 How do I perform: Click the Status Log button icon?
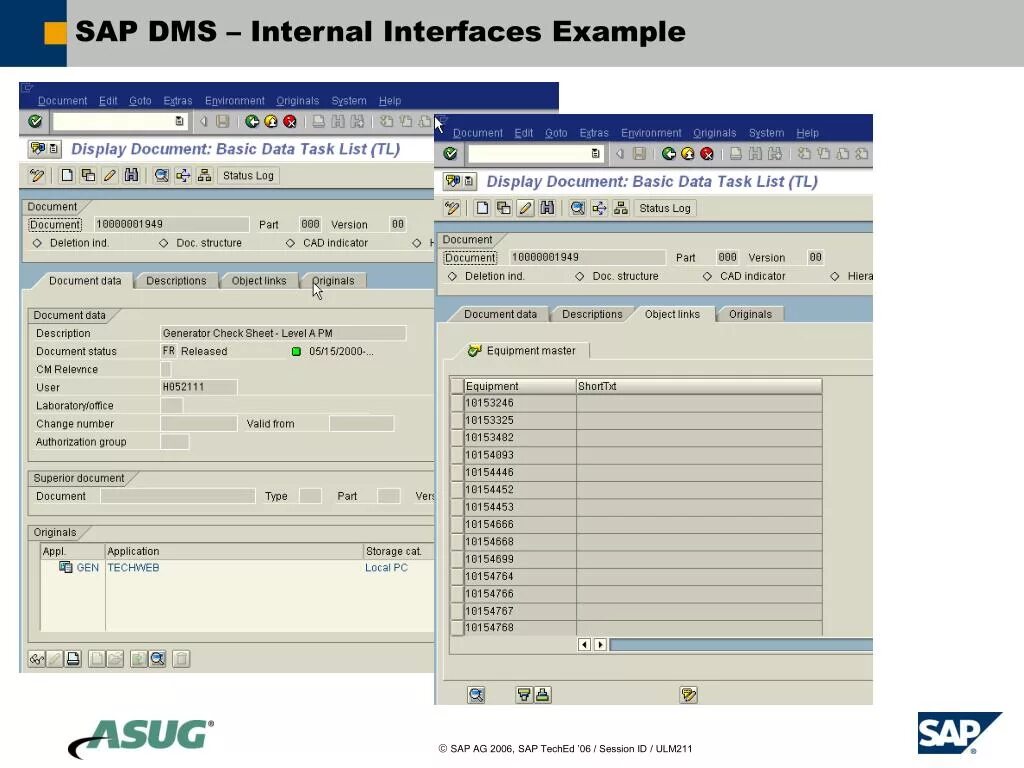[x=663, y=208]
